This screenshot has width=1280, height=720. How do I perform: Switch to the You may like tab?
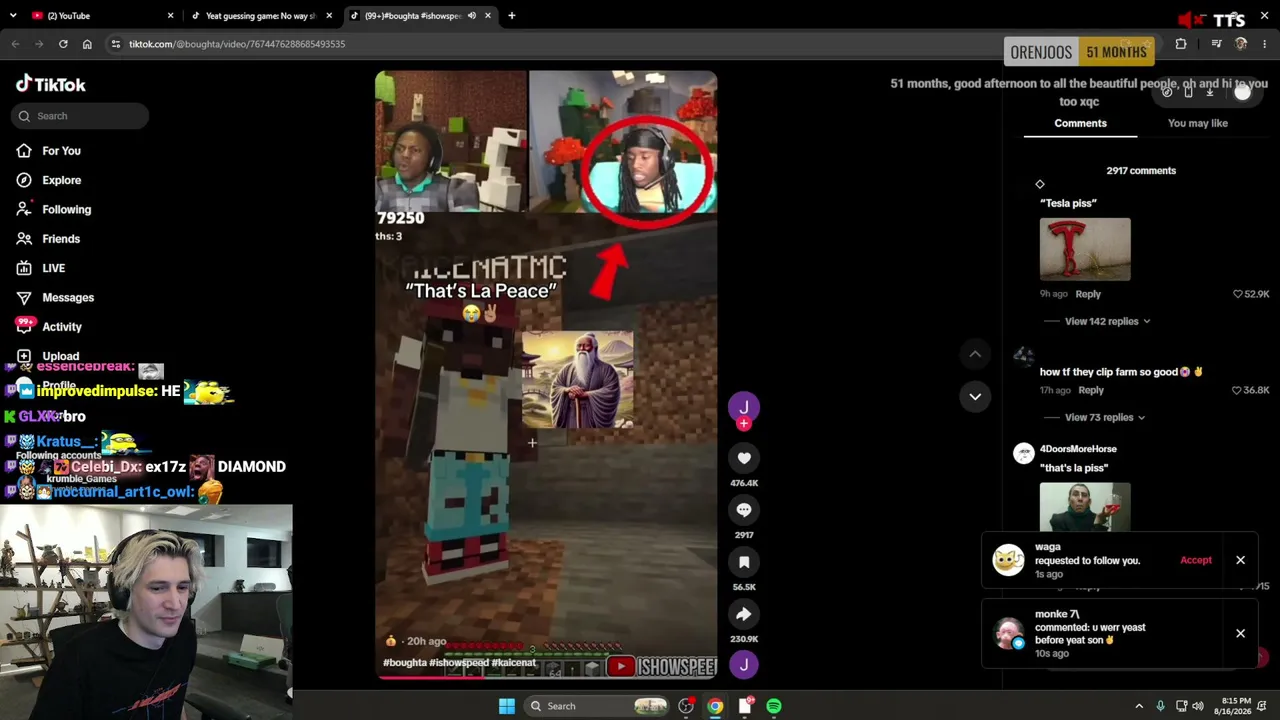pyautogui.click(x=1197, y=123)
